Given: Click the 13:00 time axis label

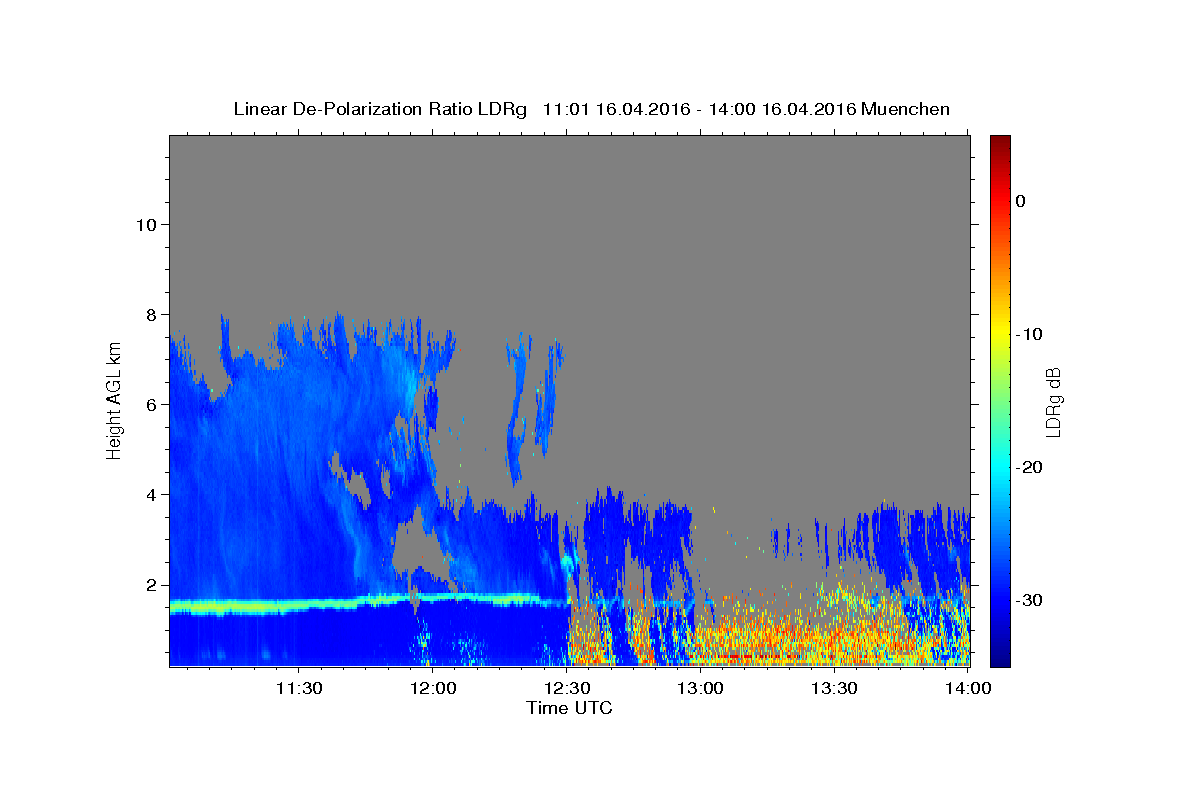Looking at the screenshot, I should (x=701, y=688).
